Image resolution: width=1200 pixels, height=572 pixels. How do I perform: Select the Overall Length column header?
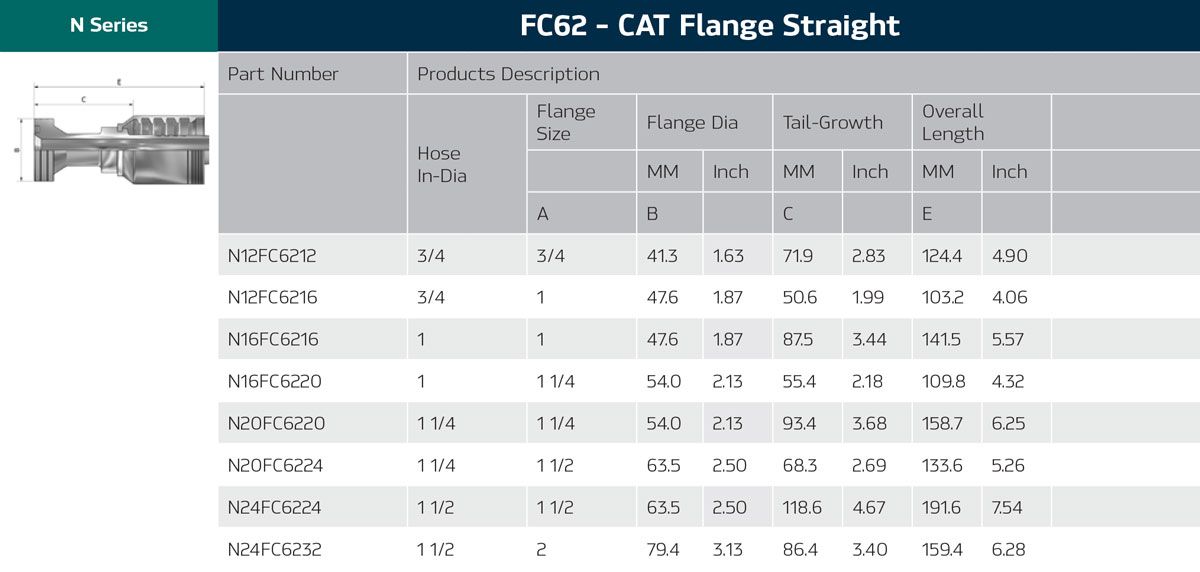[x=953, y=122]
